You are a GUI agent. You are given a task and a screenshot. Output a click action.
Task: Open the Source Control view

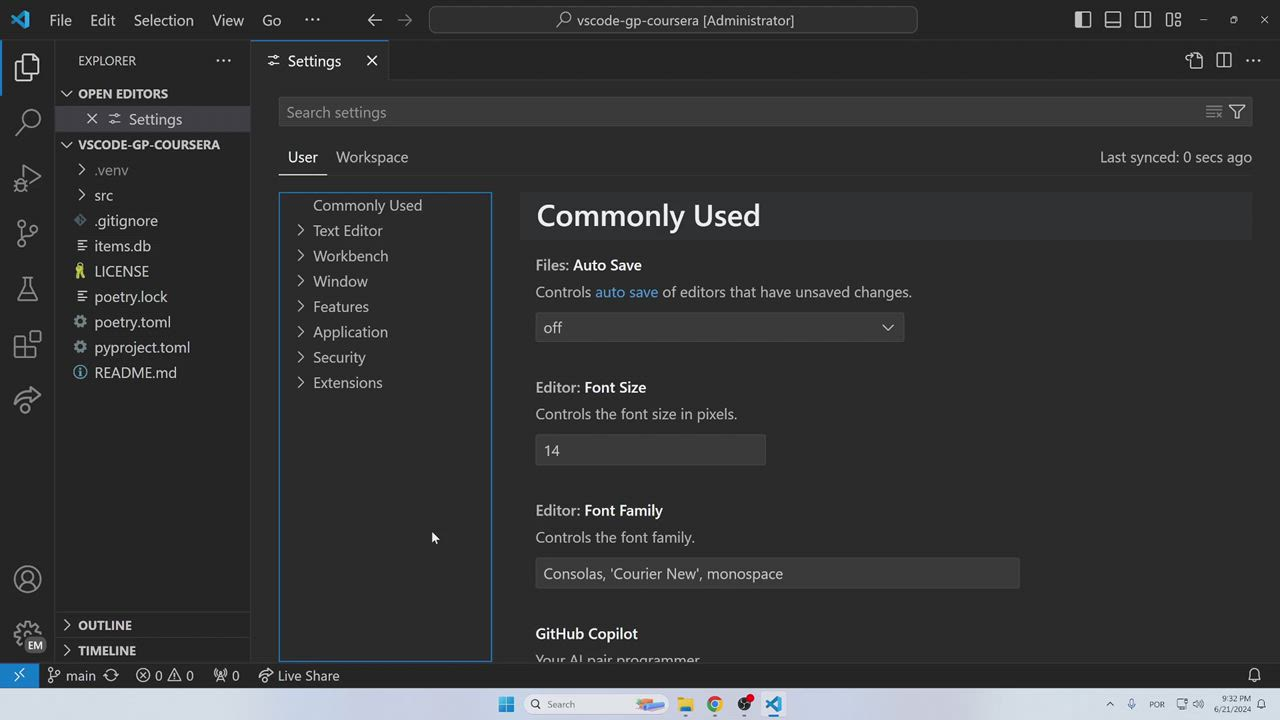click(27, 233)
